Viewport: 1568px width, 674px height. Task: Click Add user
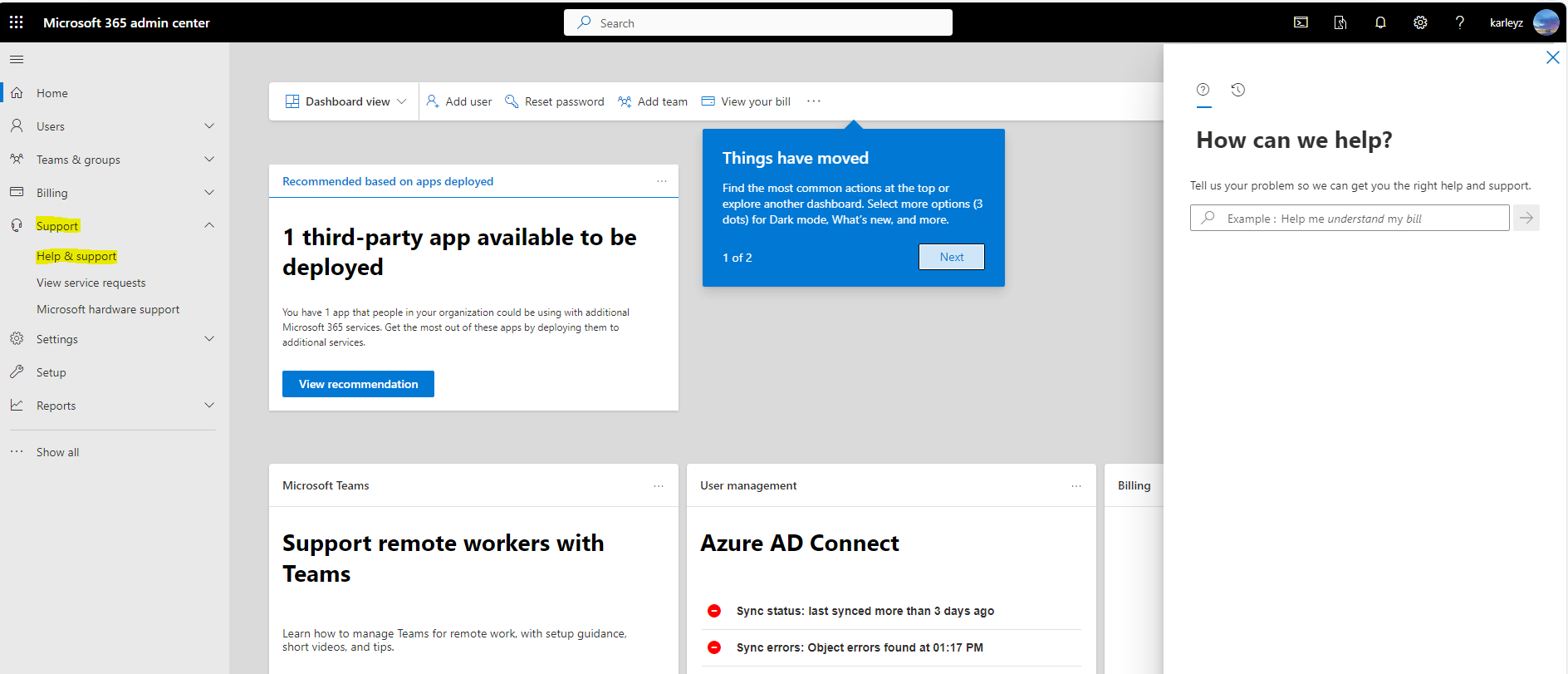[458, 101]
